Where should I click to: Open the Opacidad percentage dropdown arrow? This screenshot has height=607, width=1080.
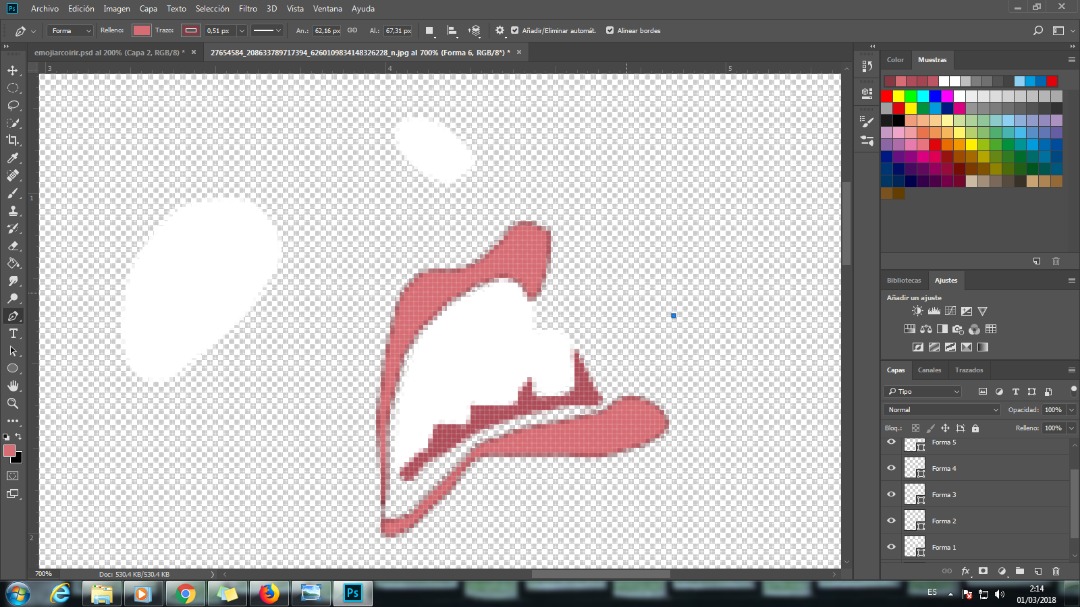click(1072, 410)
